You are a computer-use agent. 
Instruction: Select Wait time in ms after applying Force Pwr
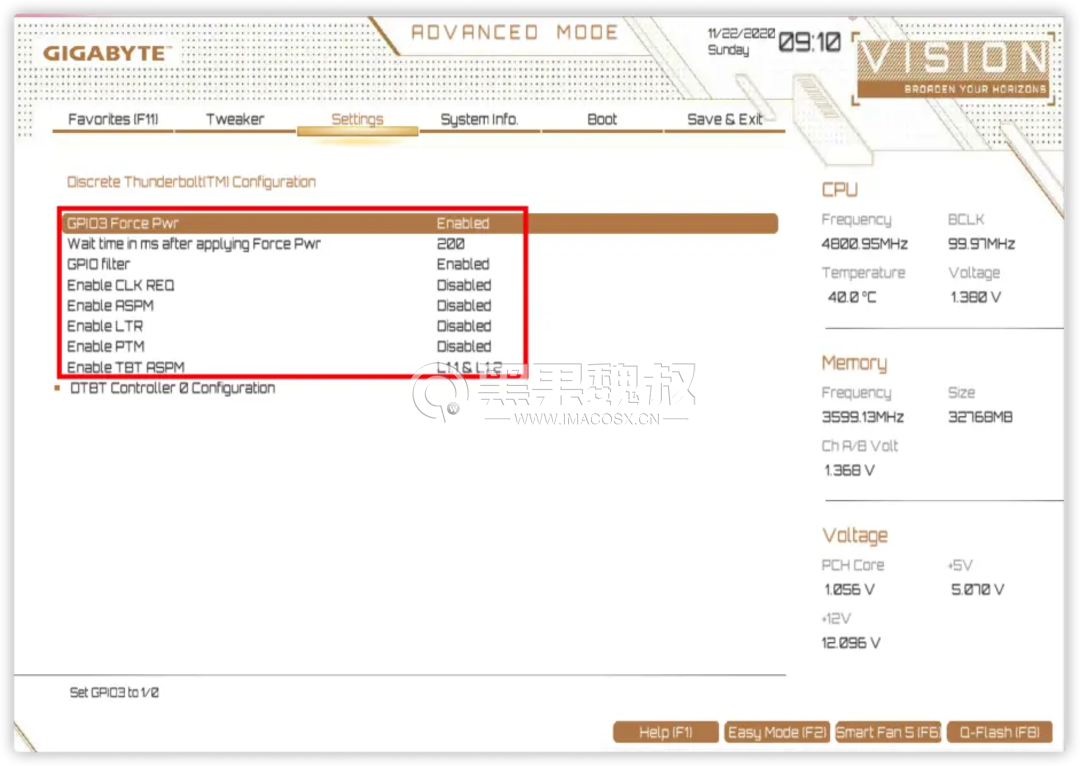pyautogui.click(x=194, y=244)
